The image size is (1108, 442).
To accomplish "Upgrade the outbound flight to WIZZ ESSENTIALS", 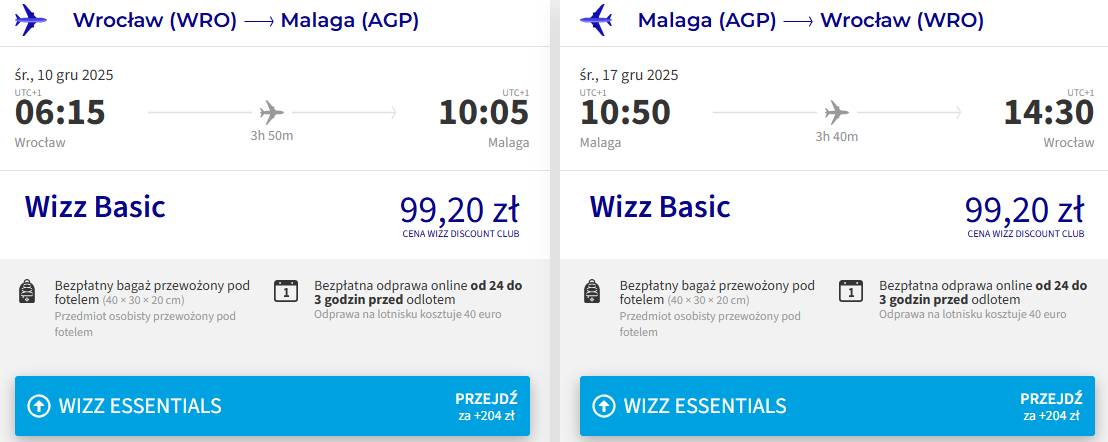I will pos(272,406).
